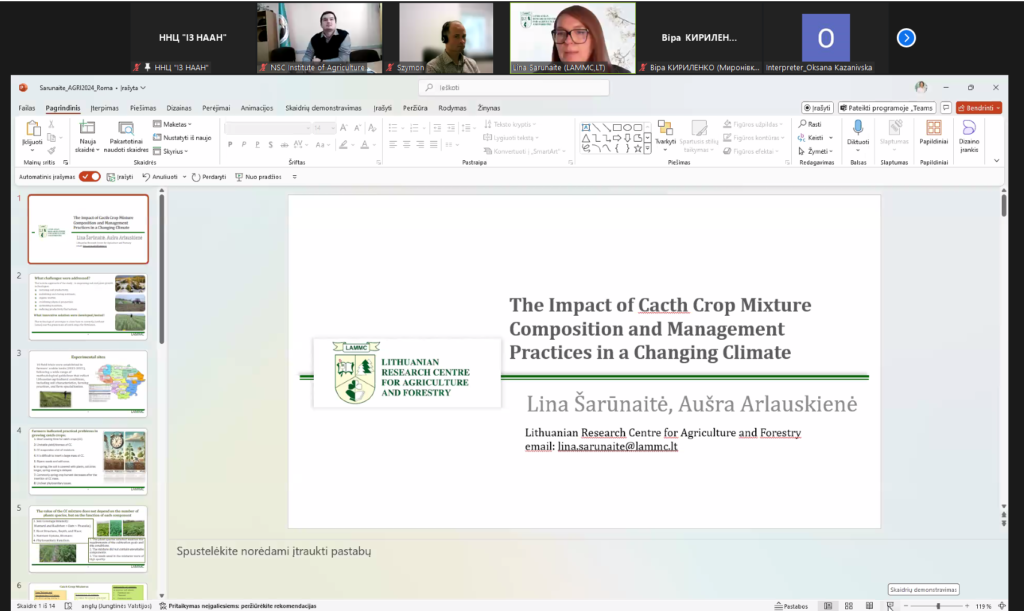
Task: Open Dizaino įrankis designer icon
Action: [968, 128]
